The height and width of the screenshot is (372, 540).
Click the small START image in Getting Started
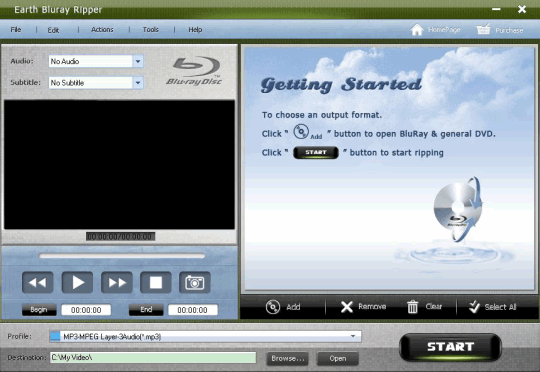coord(316,153)
